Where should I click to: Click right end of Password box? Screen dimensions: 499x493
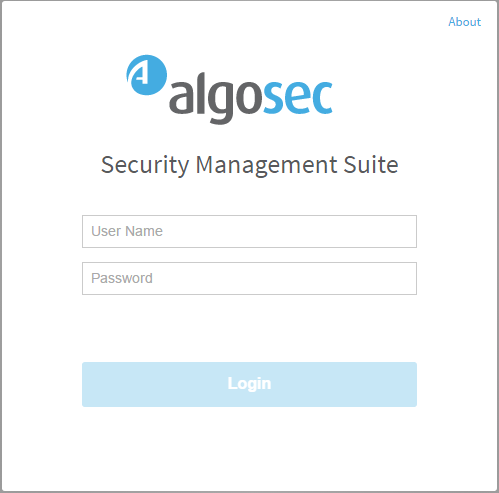click(407, 278)
